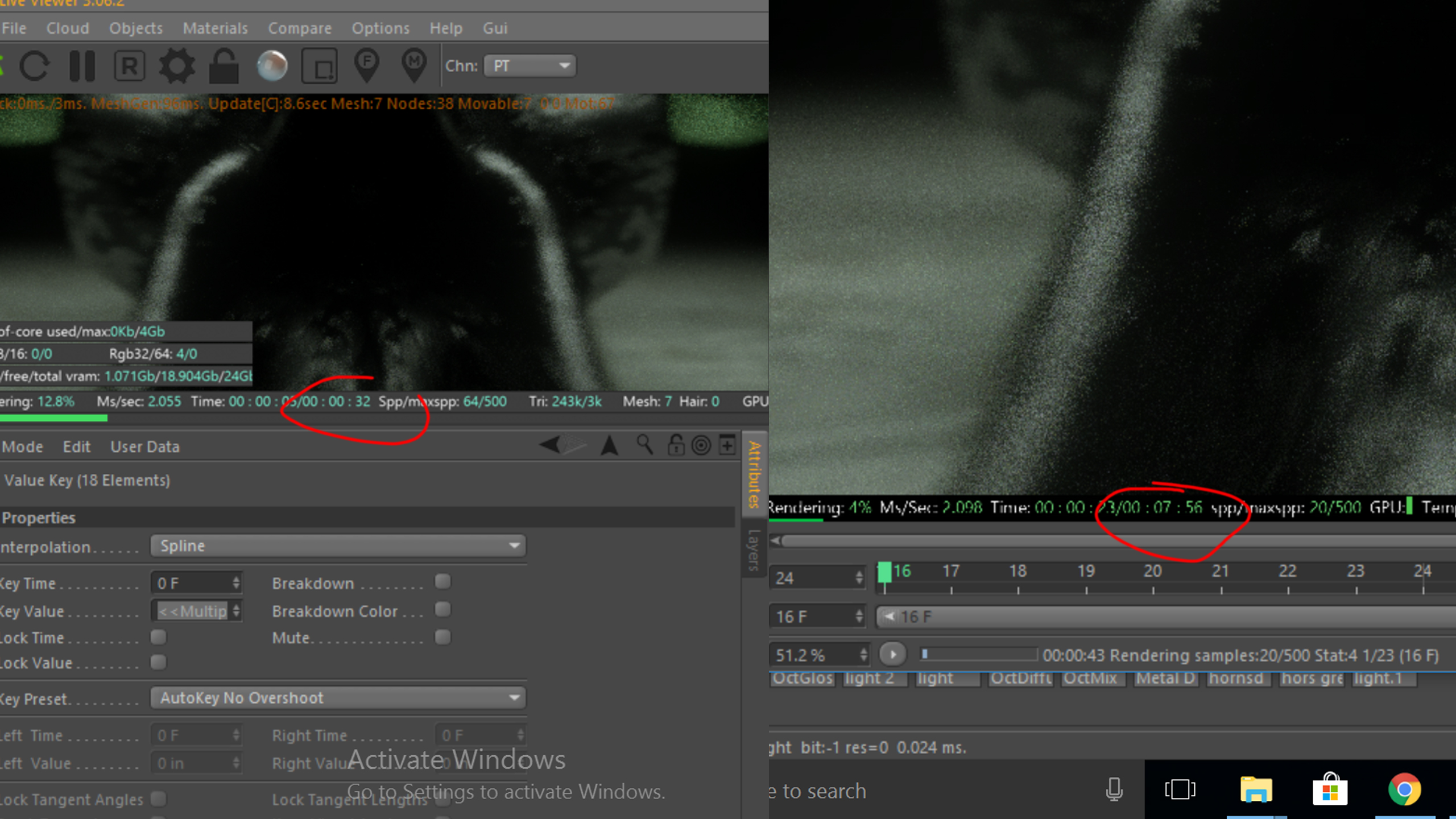Open the Materials menu

click(215, 28)
